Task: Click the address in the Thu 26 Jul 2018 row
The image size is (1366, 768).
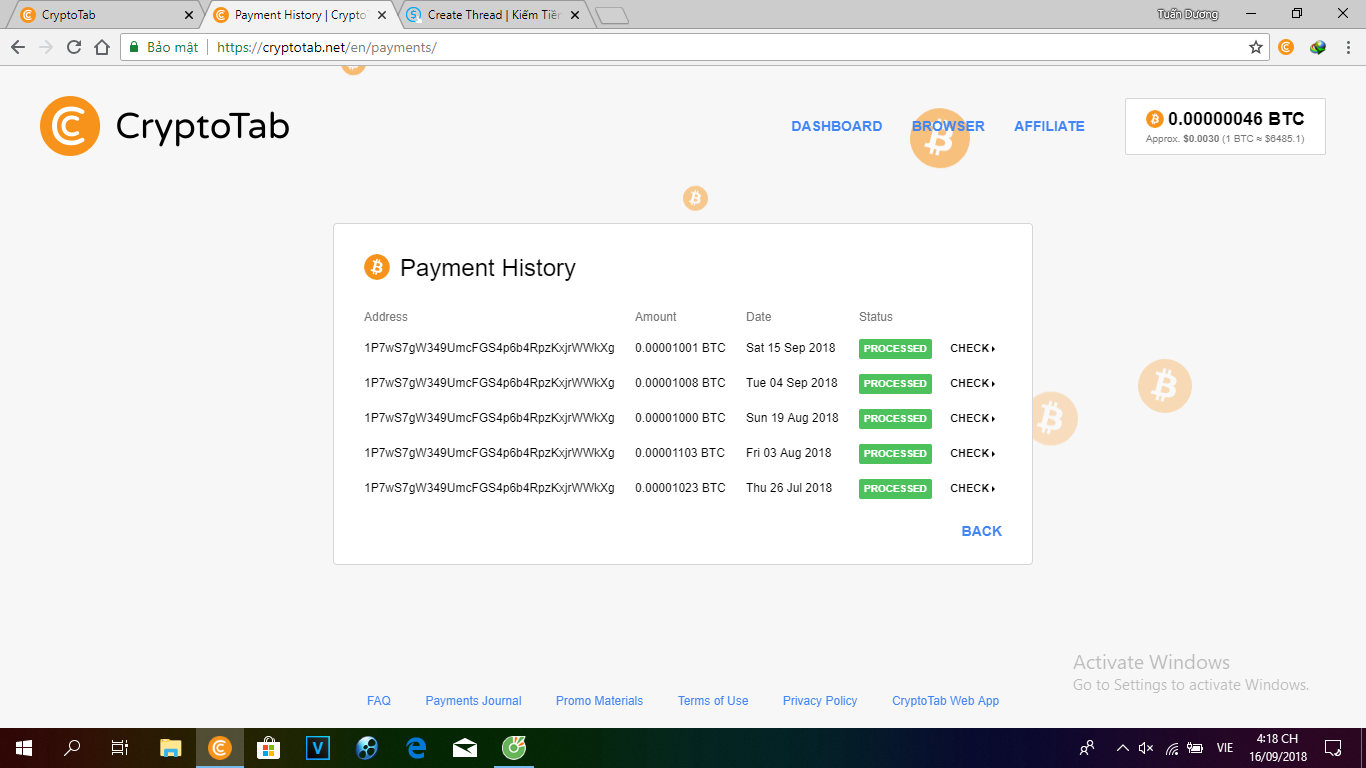Action: pos(489,488)
